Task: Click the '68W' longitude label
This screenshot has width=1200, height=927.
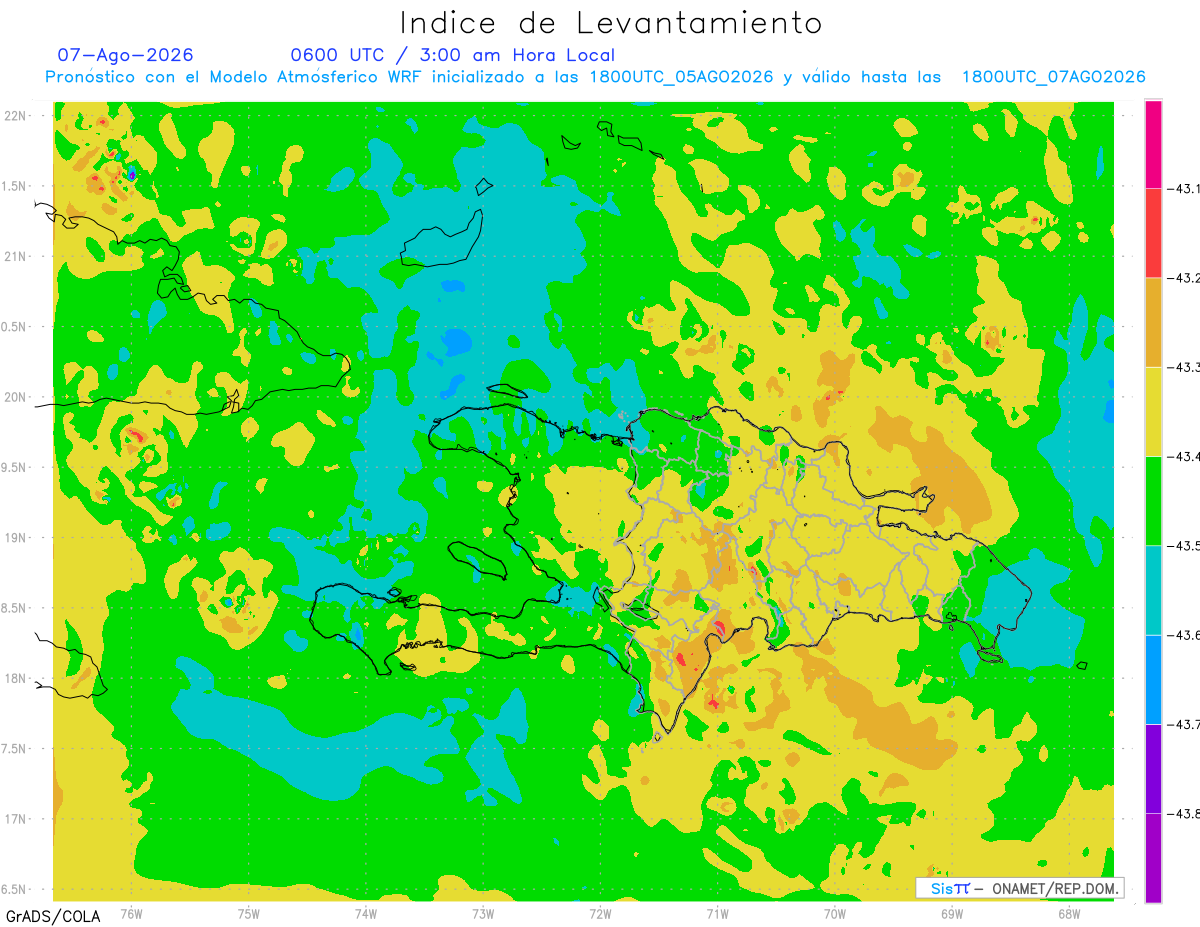Action: tap(1069, 913)
